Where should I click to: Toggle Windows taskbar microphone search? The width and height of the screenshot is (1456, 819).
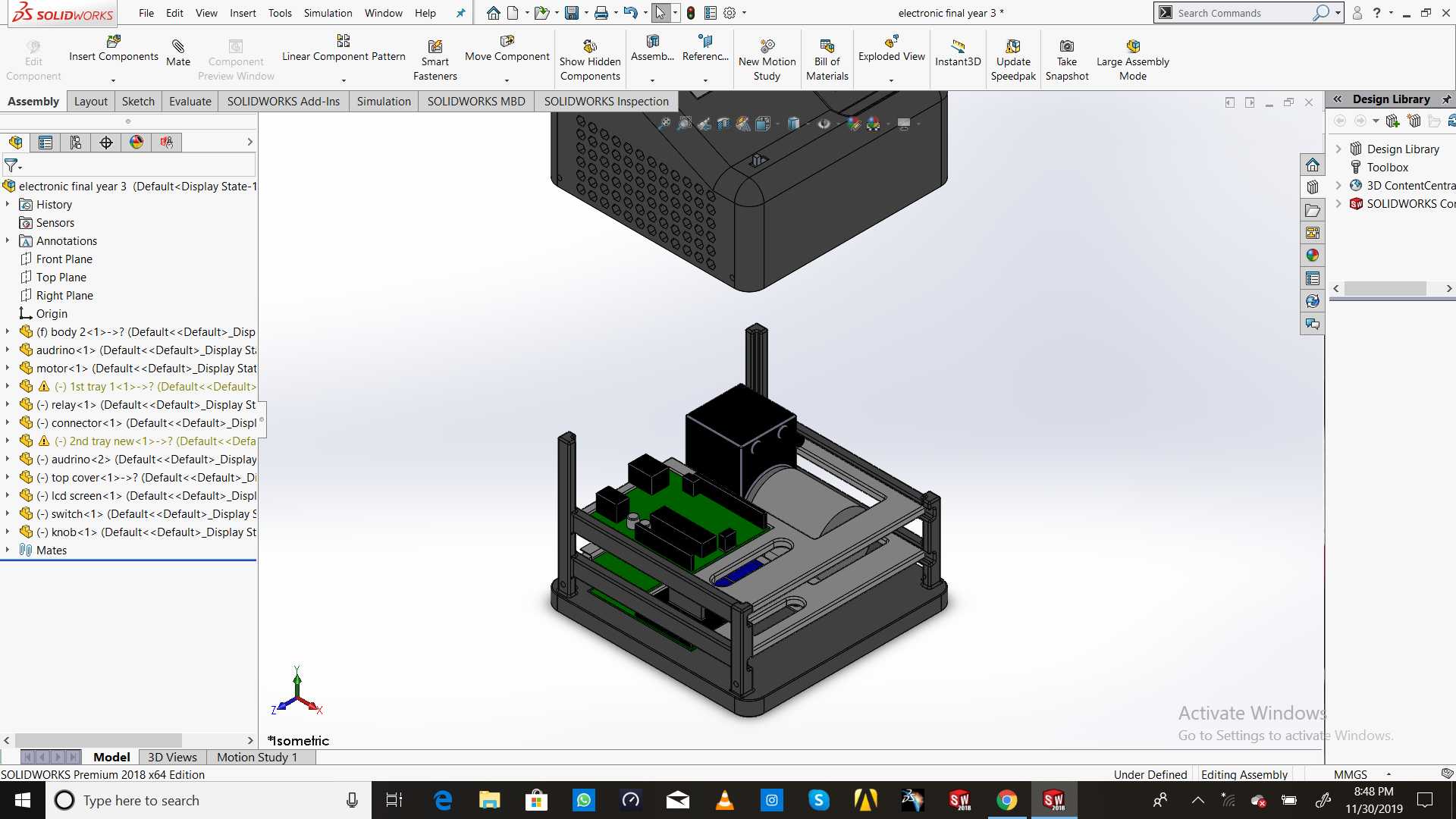[x=352, y=800]
